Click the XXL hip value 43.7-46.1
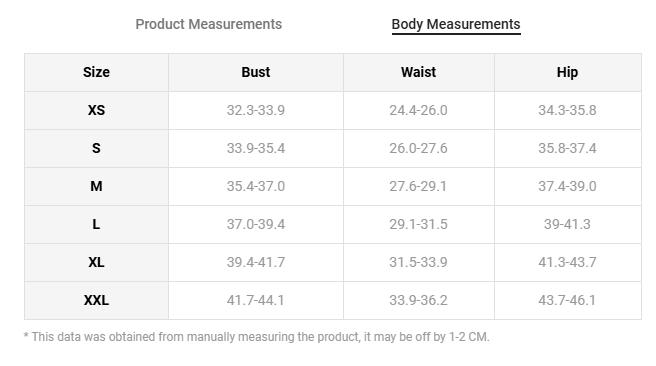The image size is (656, 366). [567, 300]
